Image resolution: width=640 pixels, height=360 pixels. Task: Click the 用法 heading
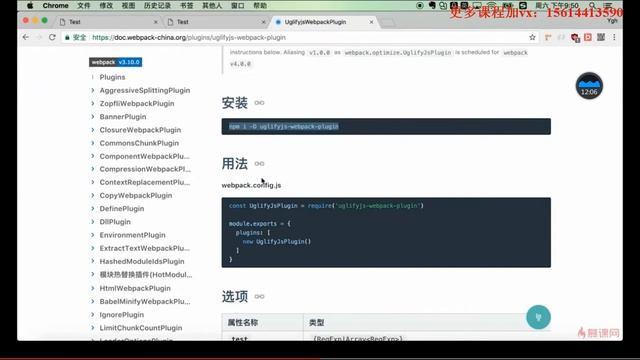point(235,164)
